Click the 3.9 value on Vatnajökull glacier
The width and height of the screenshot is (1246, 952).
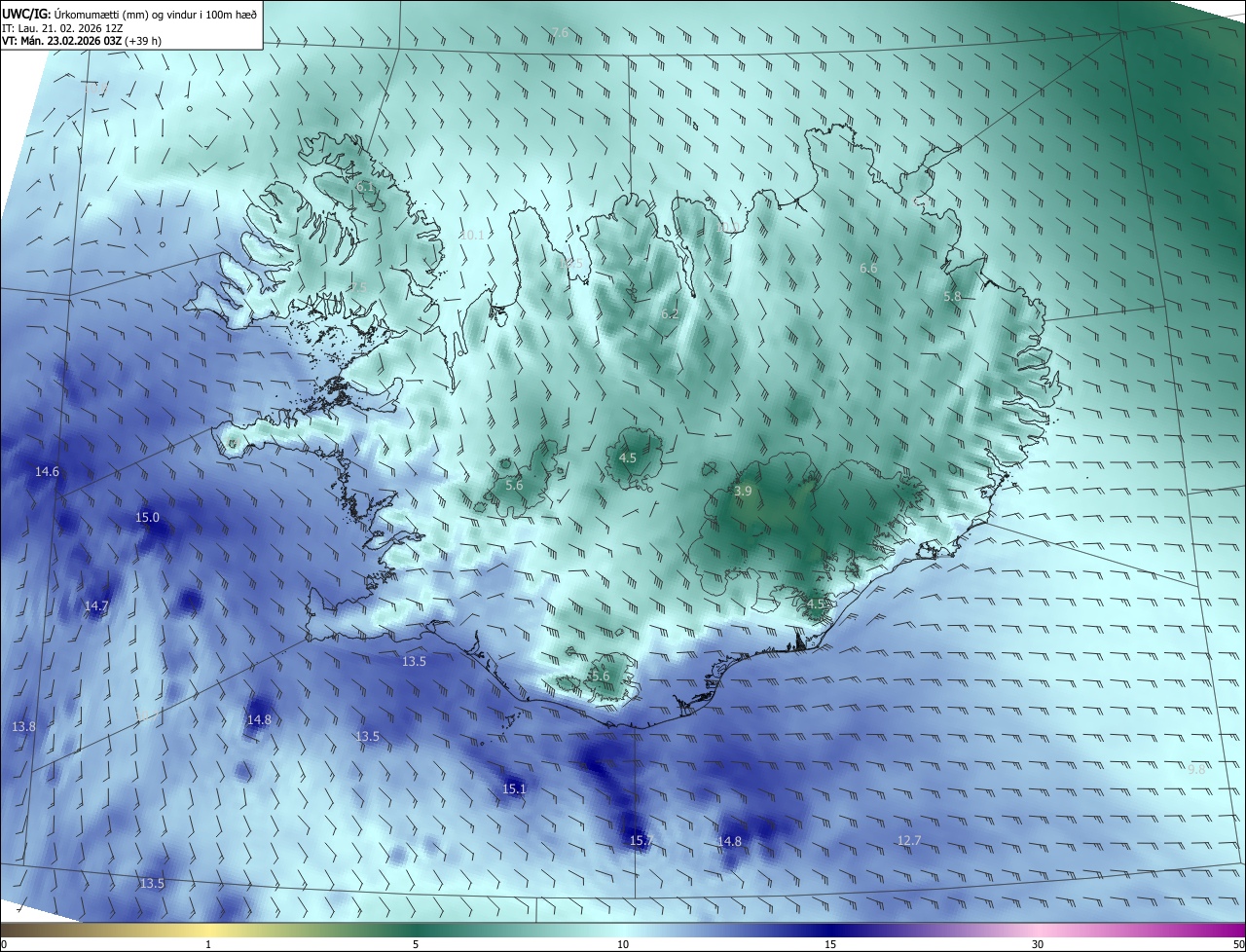tap(743, 492)
